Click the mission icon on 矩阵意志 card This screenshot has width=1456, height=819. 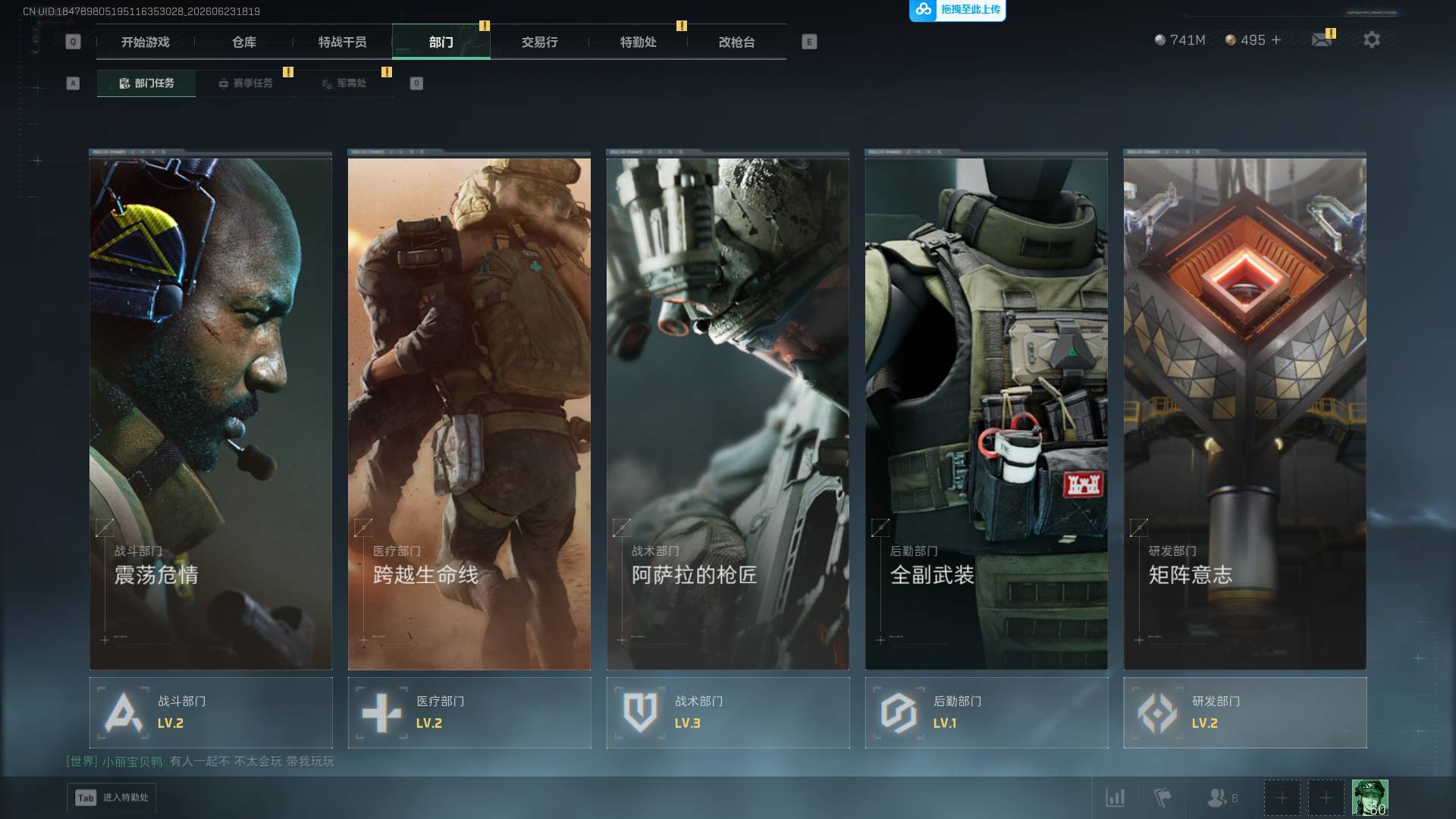pyautogui.click(x=1139, y=527)
